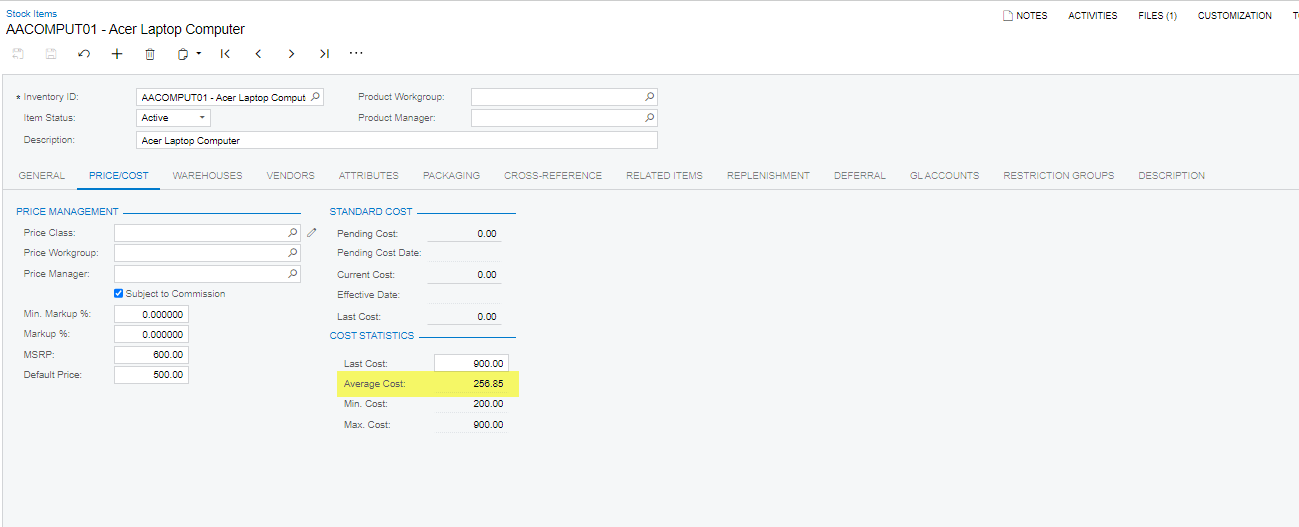This screenshot has width=1299, height=527.
Task: Edit Price Class with the pencil icon
Action: coord(312,233)
